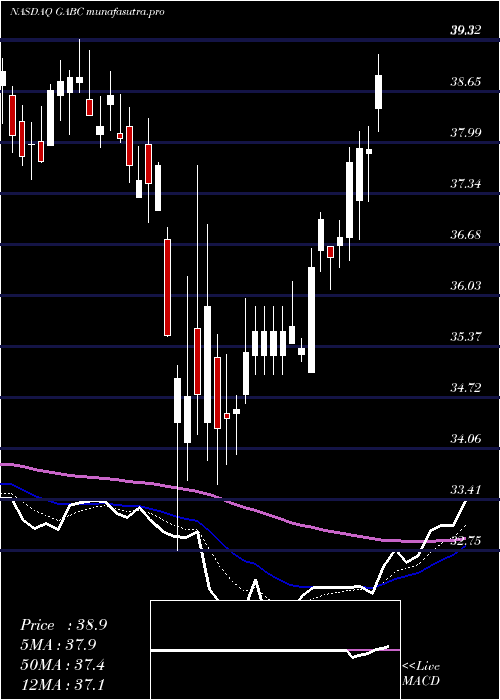The width and height of the screenshot is (500, 700).
Task: Select the 34.72 price axis label
Action: click(x=466, y=388)
